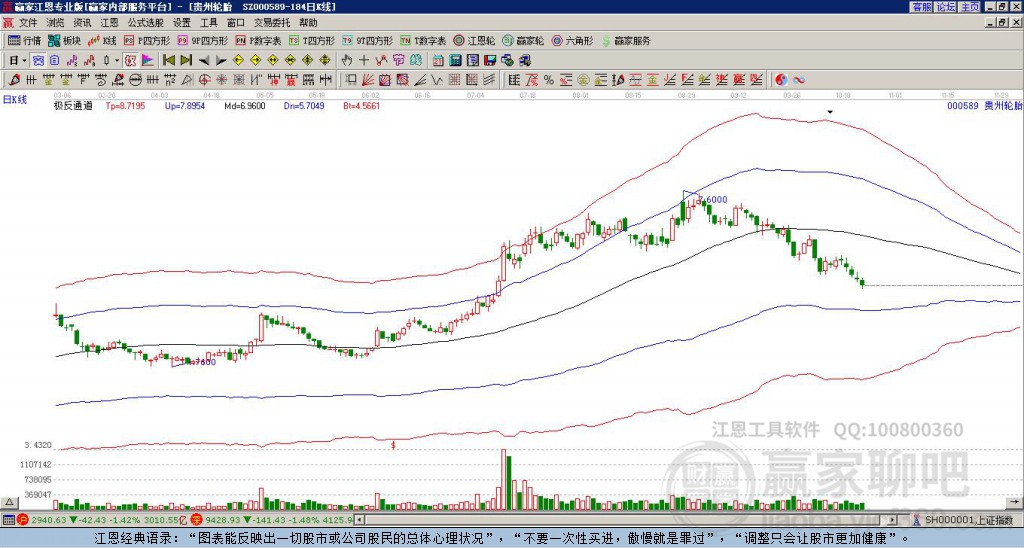Select the hand pan tool

tap(346, 60)
